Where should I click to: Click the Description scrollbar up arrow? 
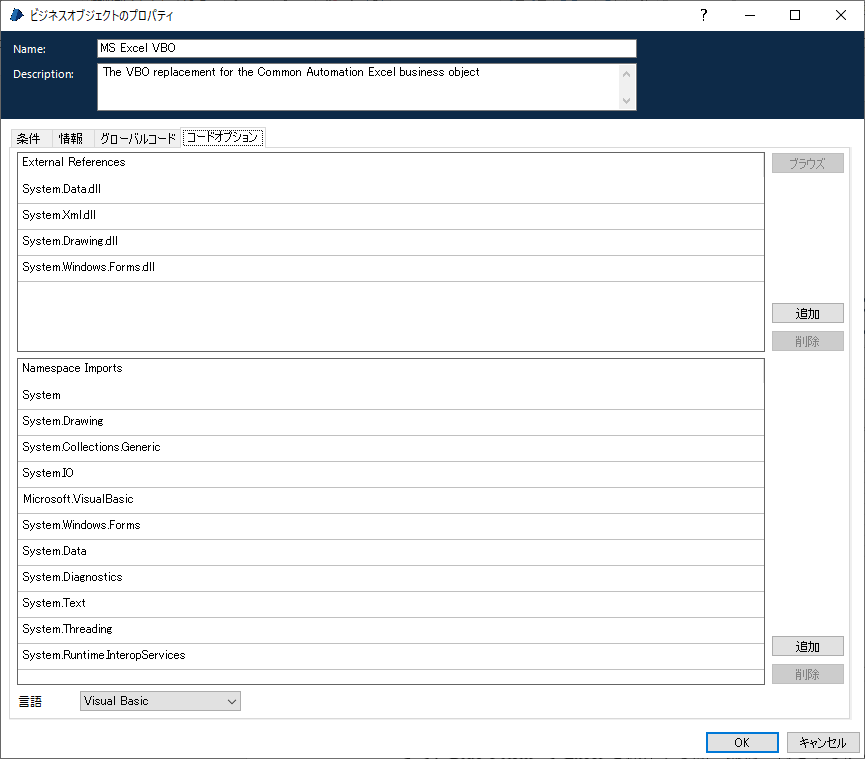pyautogui.click(x=626, y=74)
